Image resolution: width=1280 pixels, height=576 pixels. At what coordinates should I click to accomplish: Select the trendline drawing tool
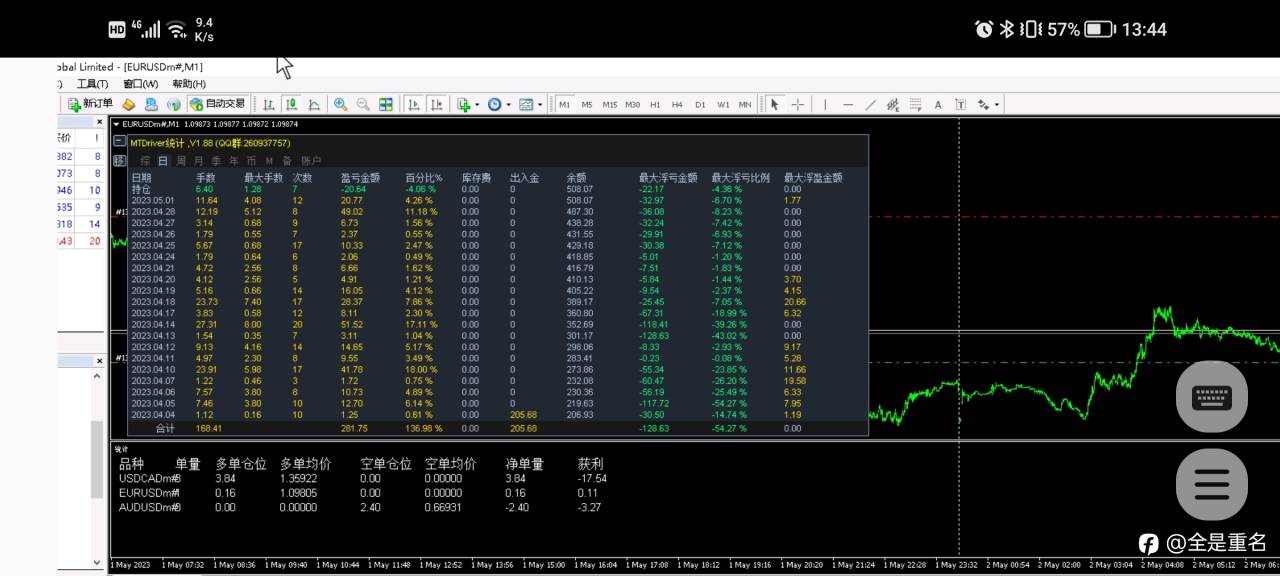click(870, 104)
